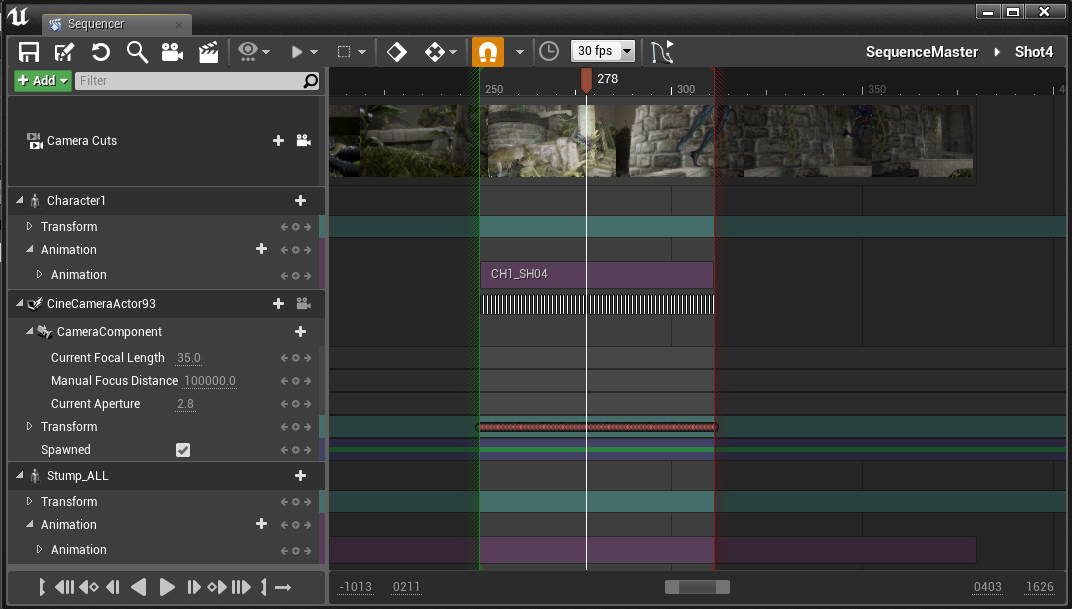Click the timeline zoom scrollbar at the bottom
Screen dimensions: 1072x609
(x=697, y=587)
